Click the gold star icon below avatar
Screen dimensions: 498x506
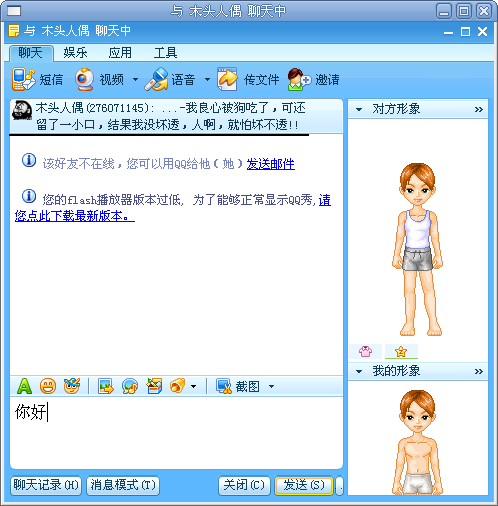(401, 351)
